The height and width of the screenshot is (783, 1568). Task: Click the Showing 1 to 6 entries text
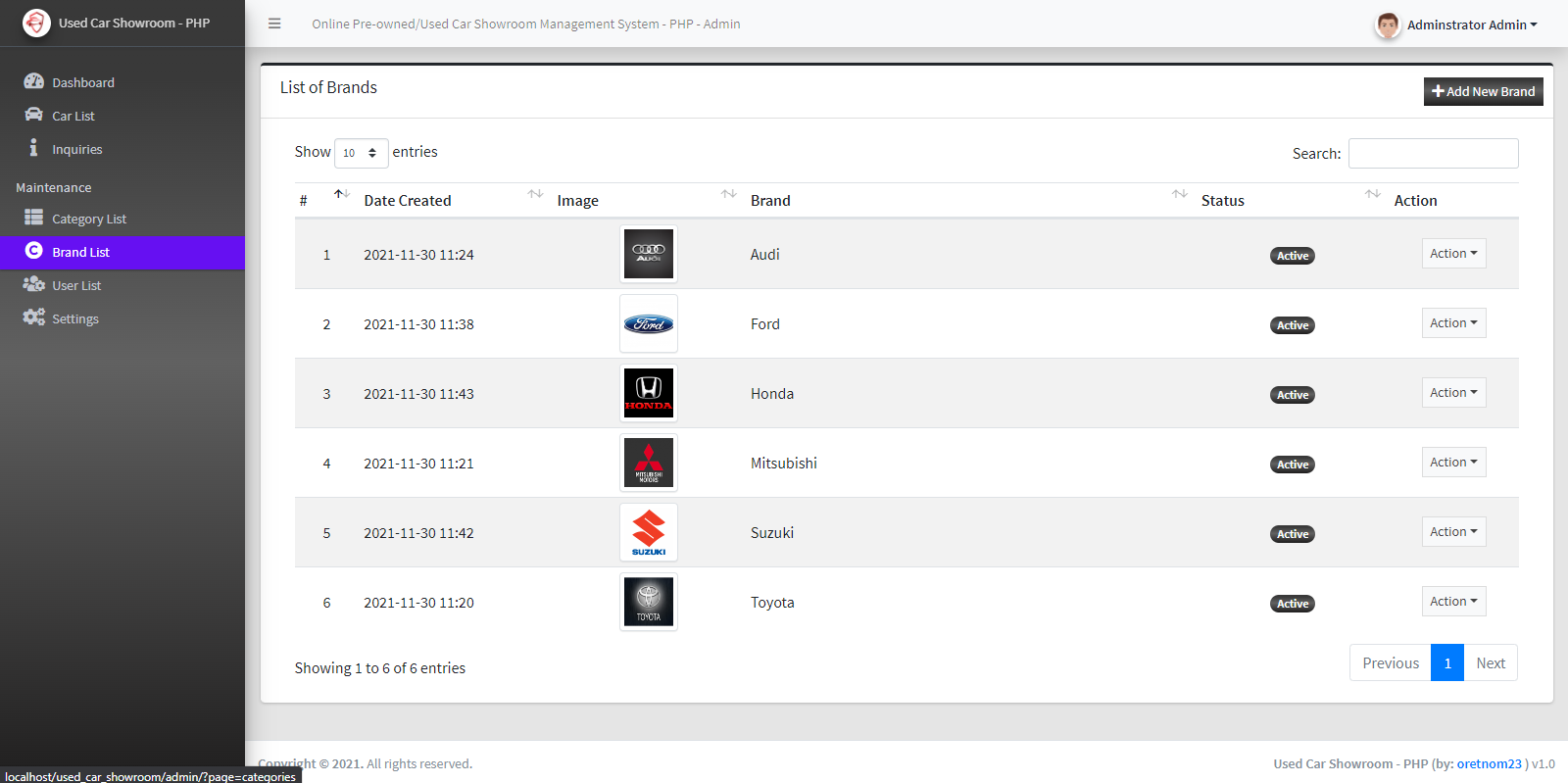point(380,667)
